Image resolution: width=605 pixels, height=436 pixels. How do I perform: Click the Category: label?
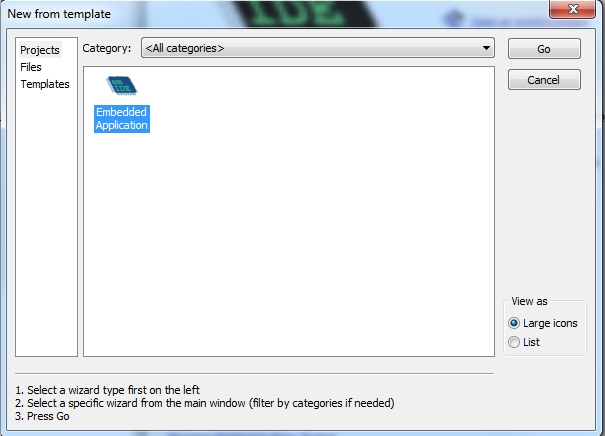click(107, 48)
